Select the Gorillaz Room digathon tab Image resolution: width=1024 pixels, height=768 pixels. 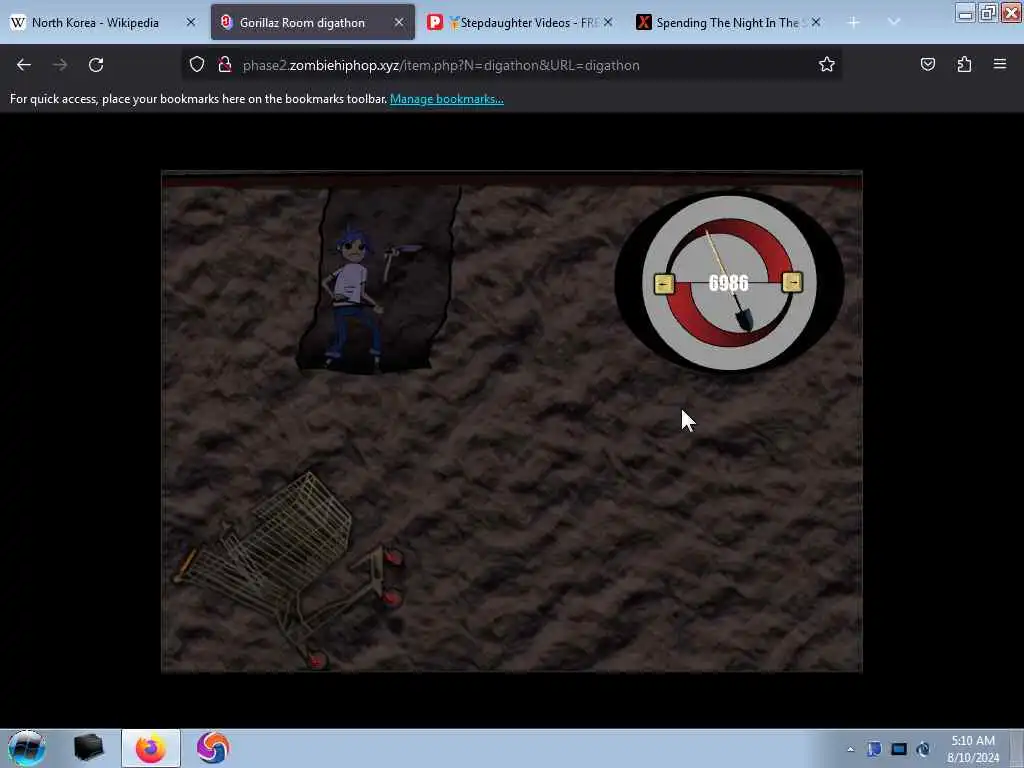pos(312,23)
